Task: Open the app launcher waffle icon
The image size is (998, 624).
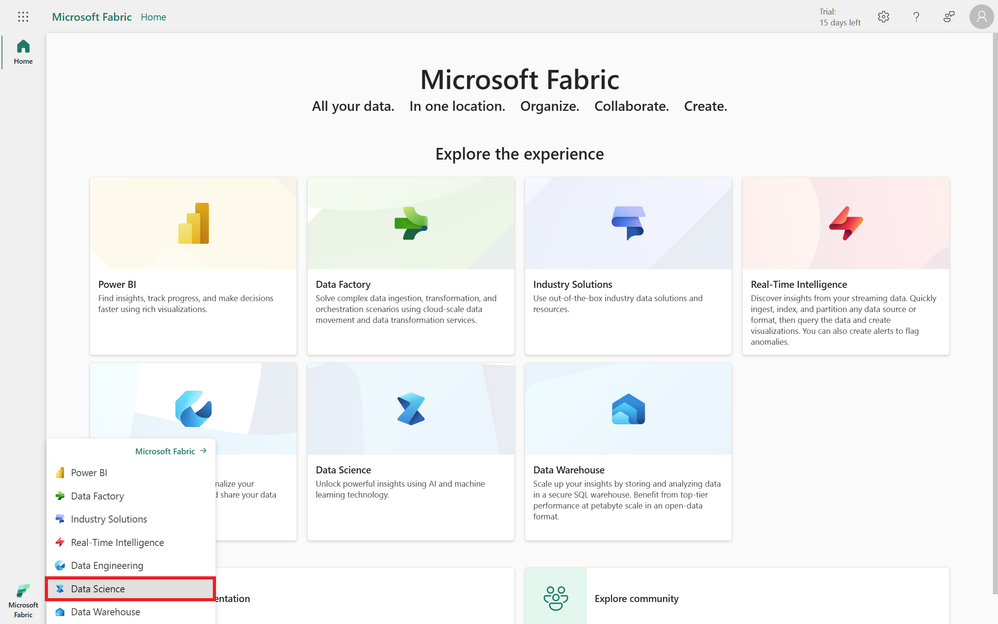Action: tap(23, 17)
